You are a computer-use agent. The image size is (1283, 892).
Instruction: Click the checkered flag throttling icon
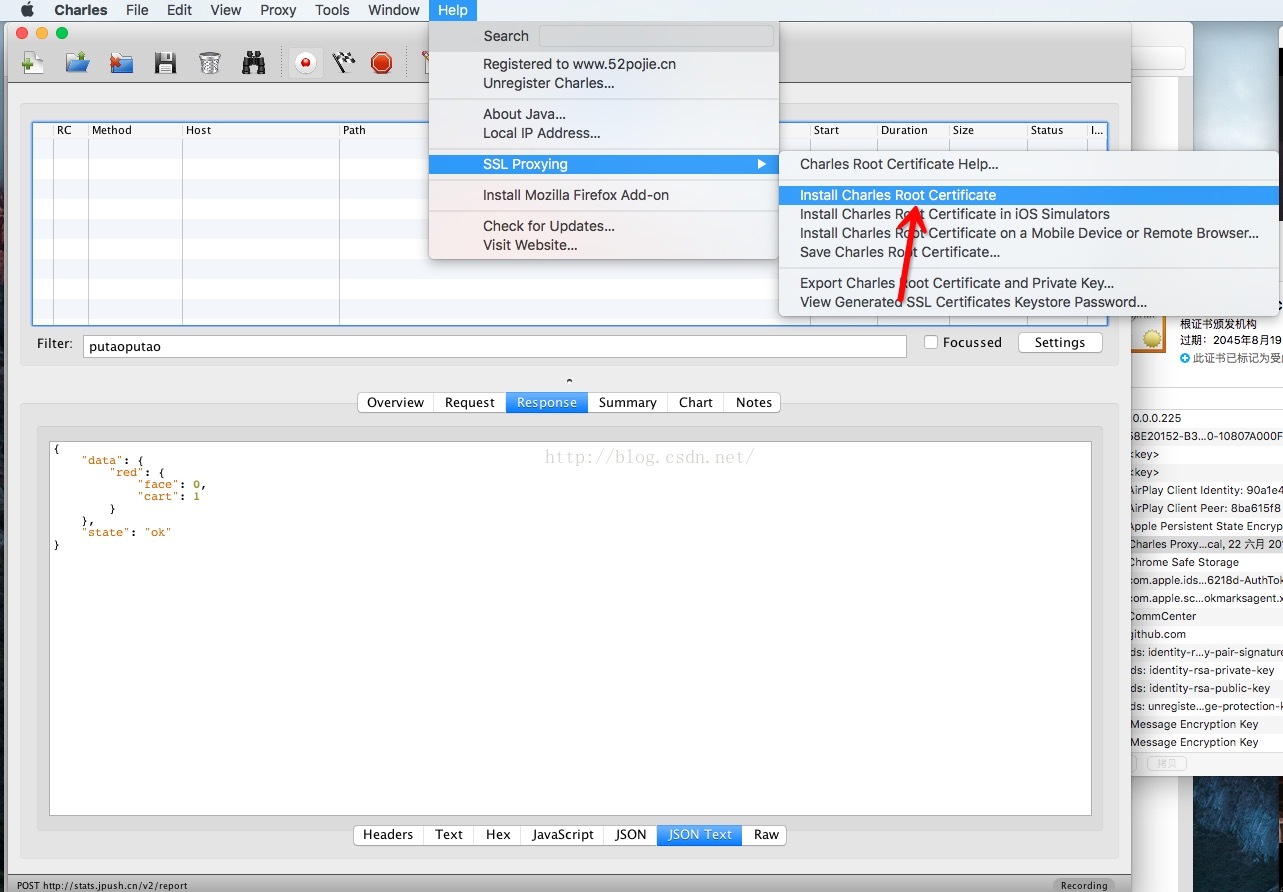coord(344,63)
